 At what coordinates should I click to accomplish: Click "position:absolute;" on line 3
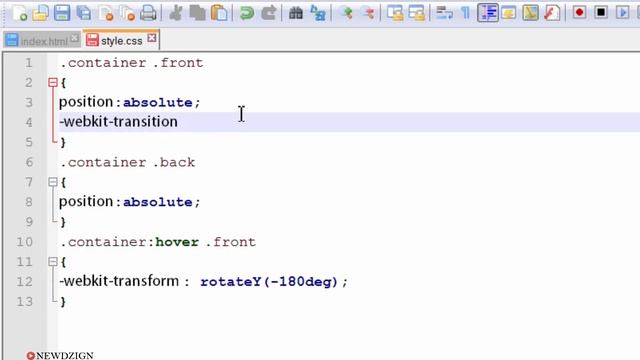tap(130, 102)
